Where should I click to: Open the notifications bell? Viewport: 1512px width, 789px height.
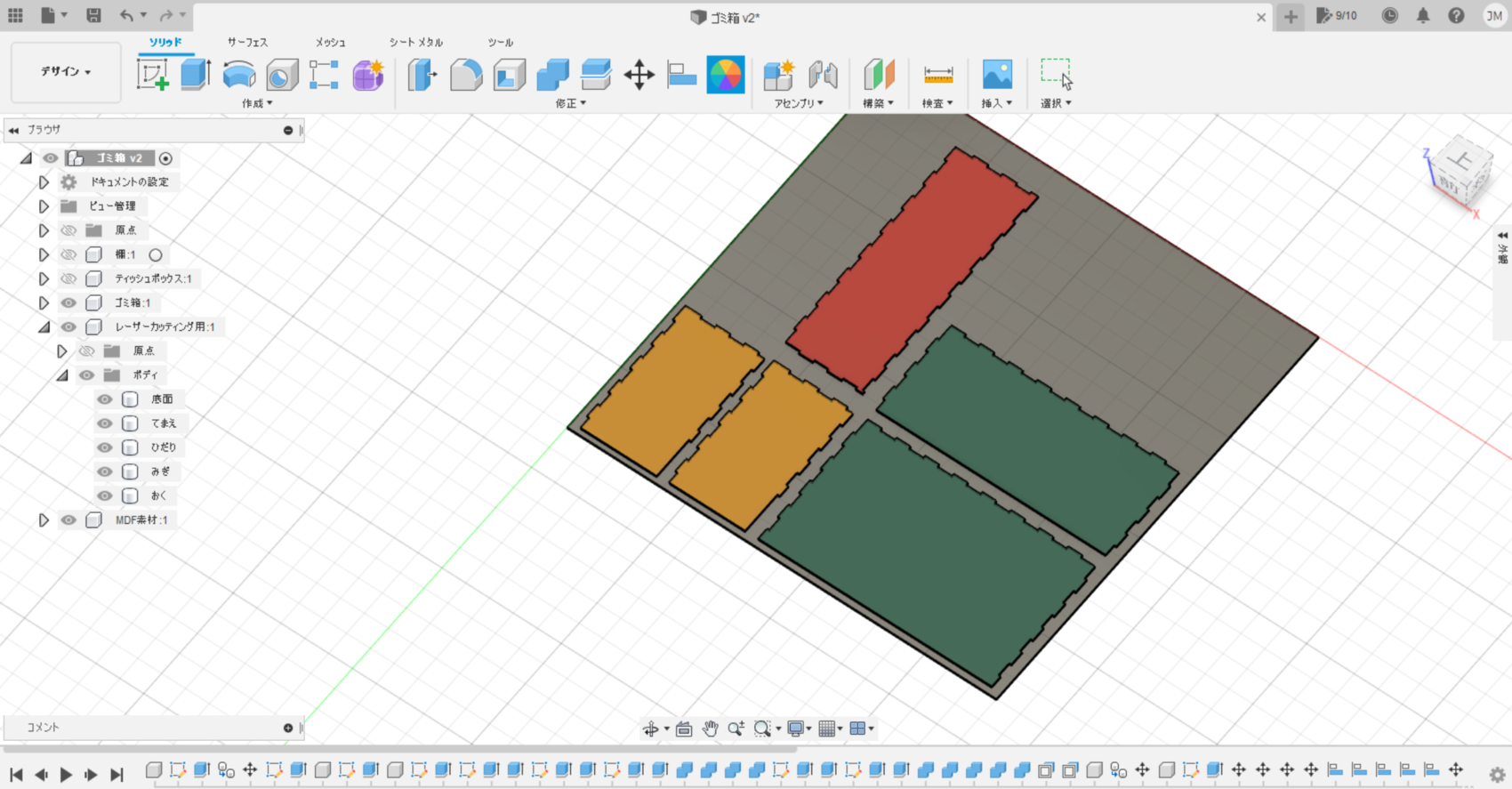1423,16
